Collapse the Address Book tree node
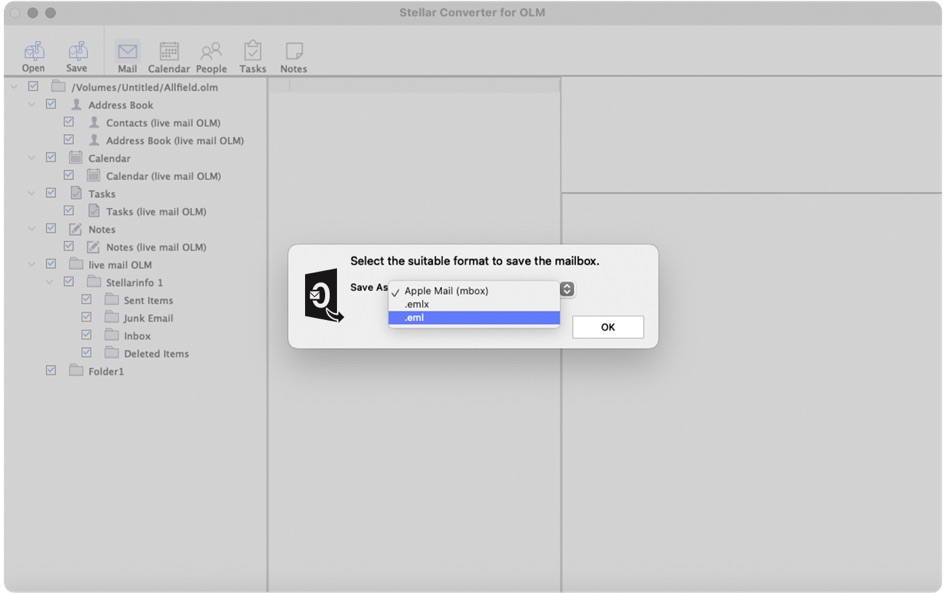This screenshot has width=950, height=594. click(32, 104)
